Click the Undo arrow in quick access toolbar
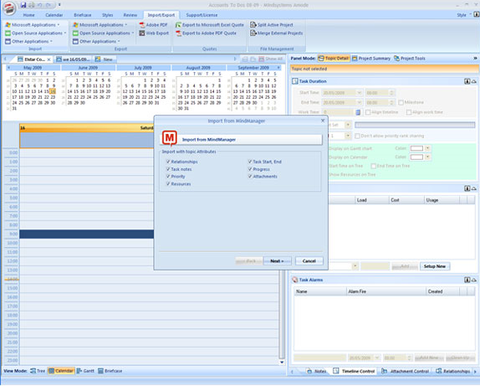This screenshot has height=386, width=480. (41, 5)
